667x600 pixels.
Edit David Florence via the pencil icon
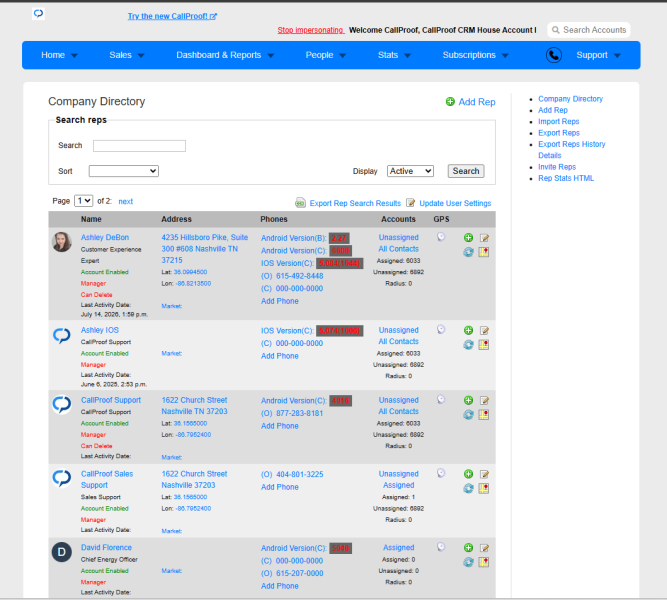[x=484, y=548]
